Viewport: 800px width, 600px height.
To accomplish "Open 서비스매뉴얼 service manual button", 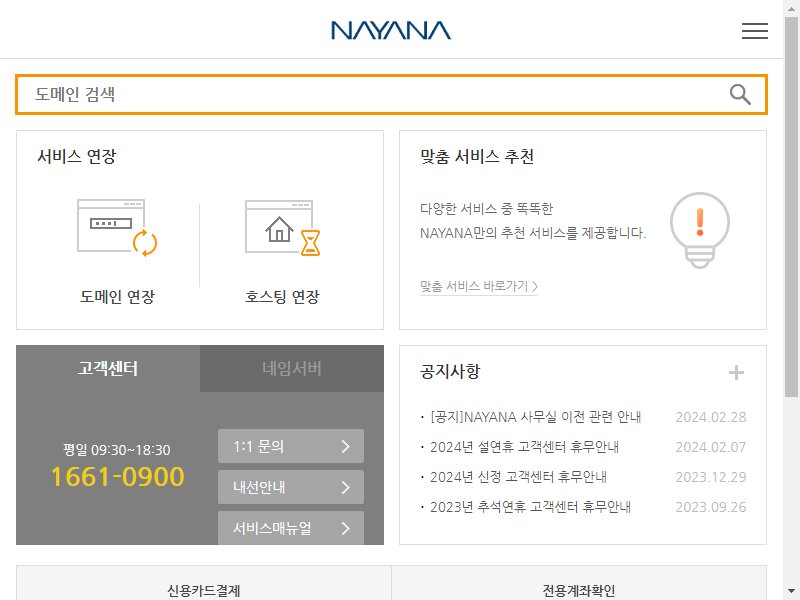I will 291,528.
